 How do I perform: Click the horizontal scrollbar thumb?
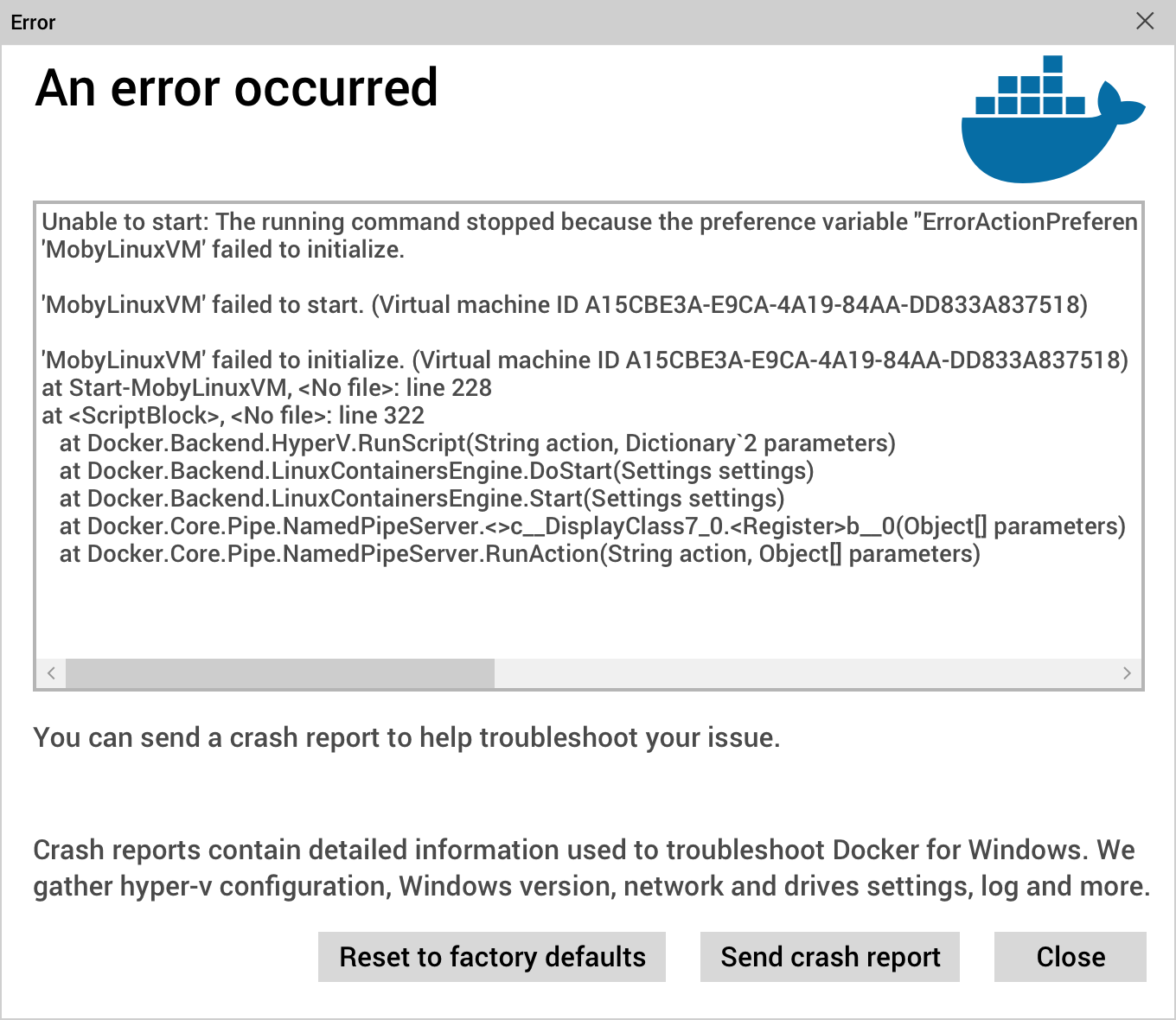(280, 673)
